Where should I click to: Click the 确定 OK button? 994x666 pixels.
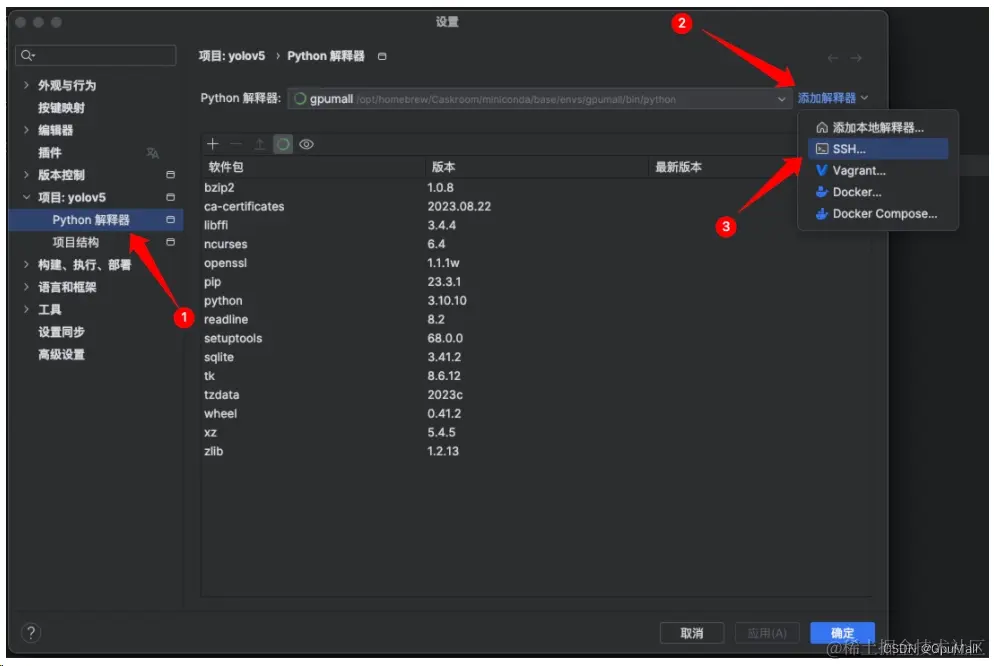842,633
